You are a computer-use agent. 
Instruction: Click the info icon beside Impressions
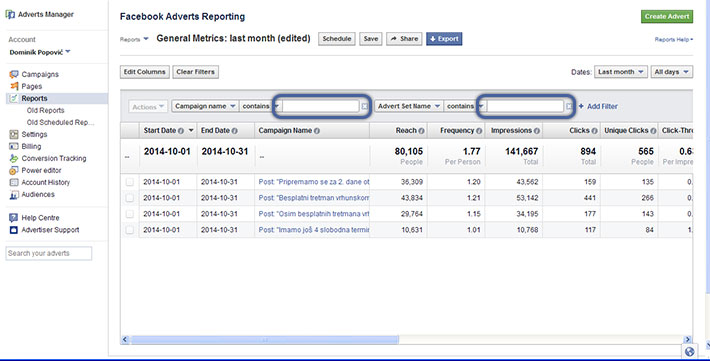coord(537,131)
